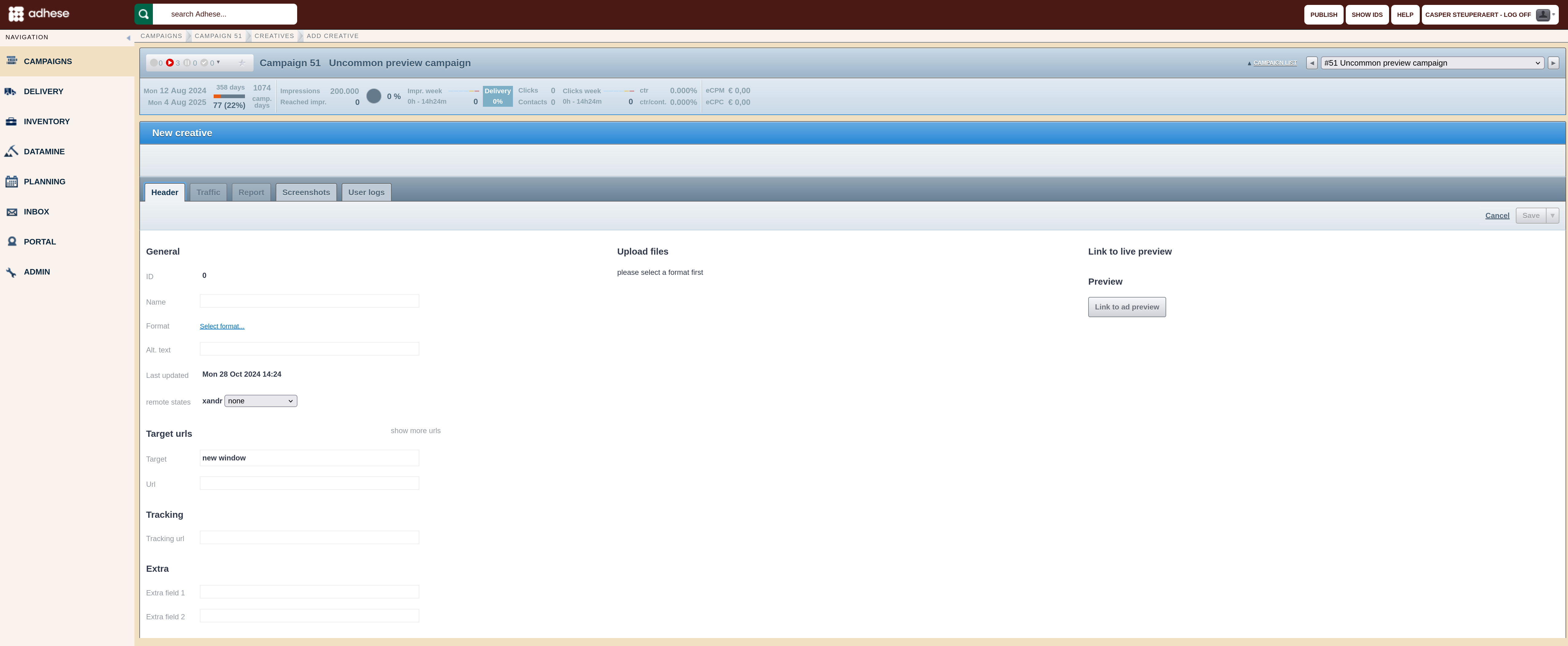Image resolution: width=1568 pixels, height=646 pixels.
Task: Open the Planning calendar icon
Action: pyautogui.click(x=11, y=181)
